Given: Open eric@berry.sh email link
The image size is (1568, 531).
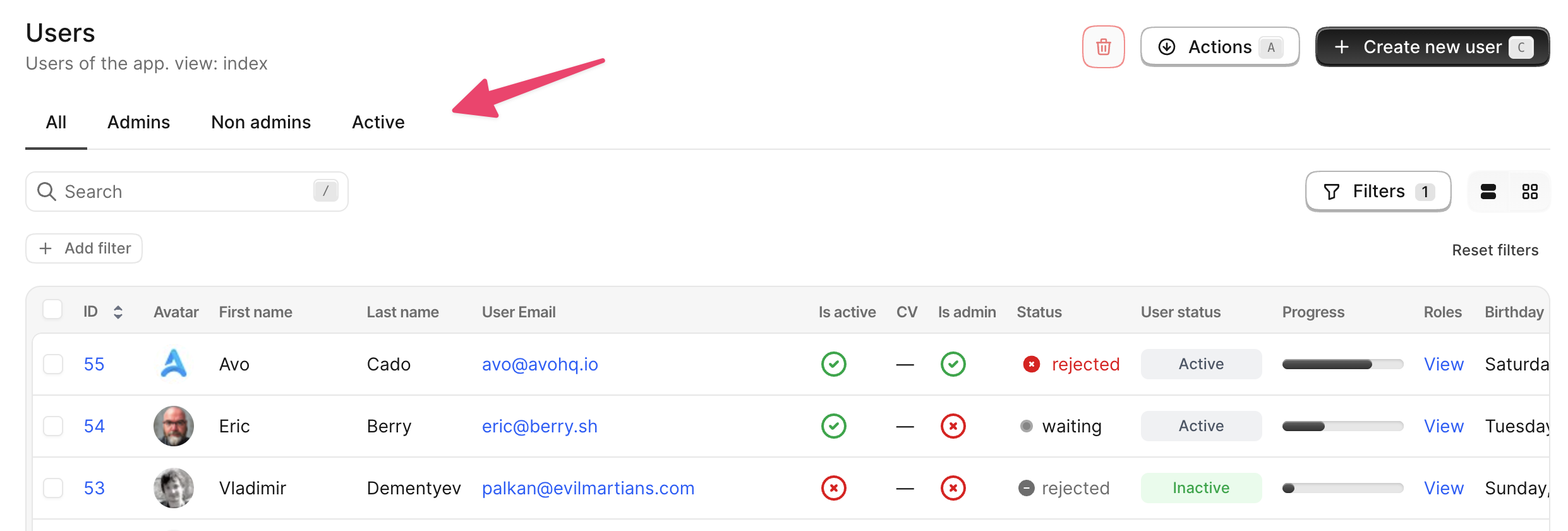Looking at the screenshot, I should [x=540, y=426].
